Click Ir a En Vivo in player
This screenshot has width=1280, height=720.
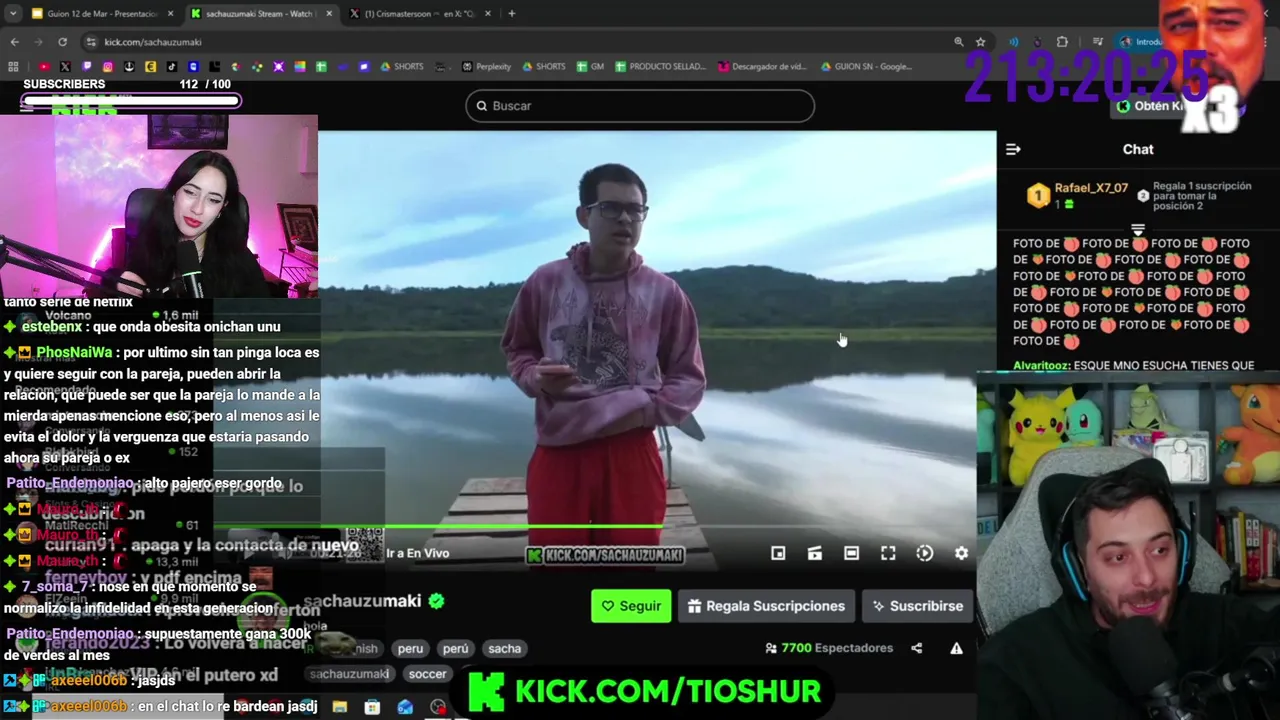tap(417, 553)
